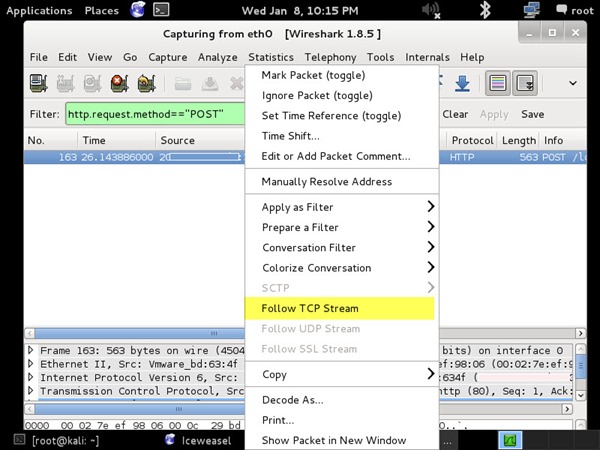600x450 pixels.
Task: Select Print... entry
Action: point(341,420)
